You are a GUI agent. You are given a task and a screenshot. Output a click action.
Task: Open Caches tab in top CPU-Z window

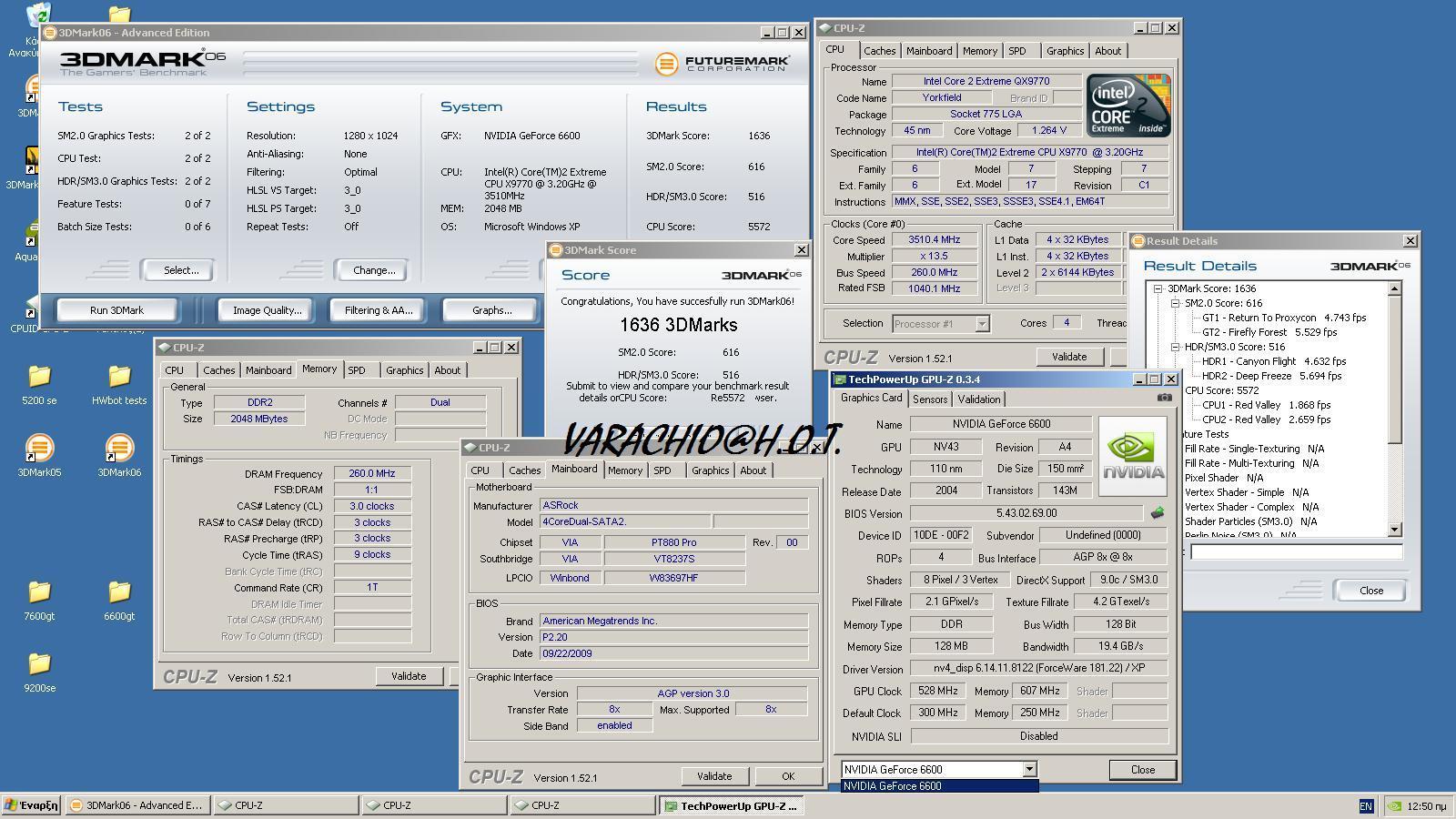[879, 51]
